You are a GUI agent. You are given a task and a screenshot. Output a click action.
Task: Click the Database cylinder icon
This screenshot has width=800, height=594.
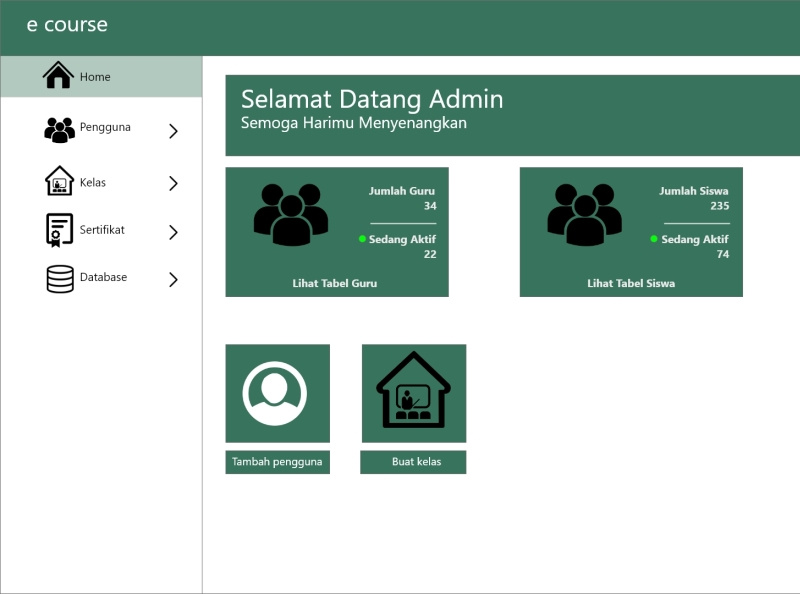pos(60,278)
